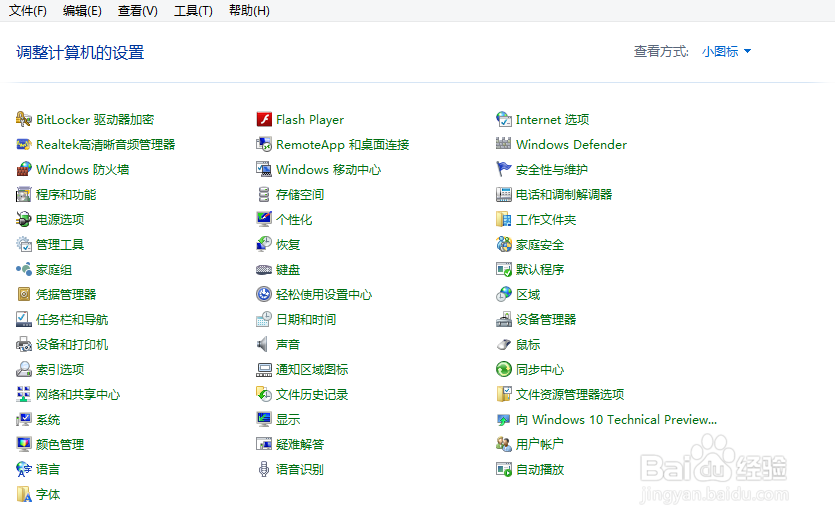Click the 同步中心 green icon
This screenshot has height=523, width=835.
pos(504,369)
